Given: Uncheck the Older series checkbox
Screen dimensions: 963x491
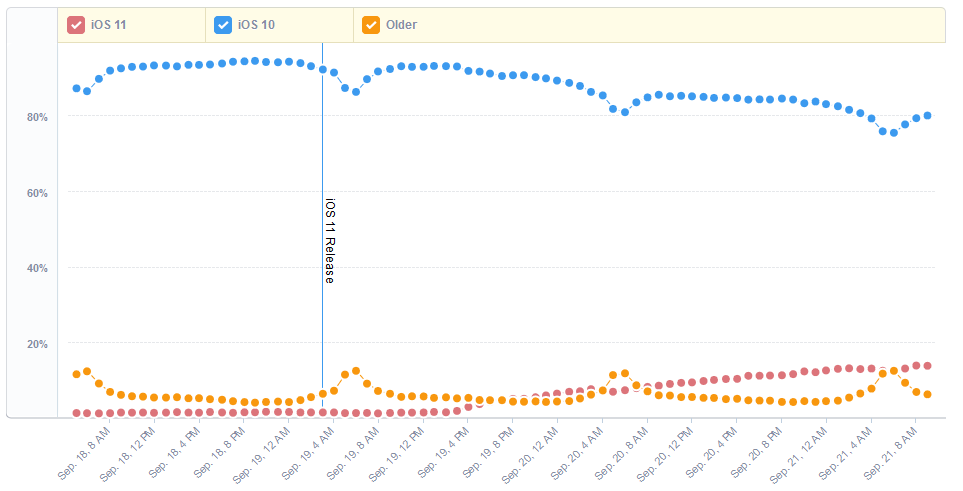Looking at the screenshot, I should (x=371, y=25).
